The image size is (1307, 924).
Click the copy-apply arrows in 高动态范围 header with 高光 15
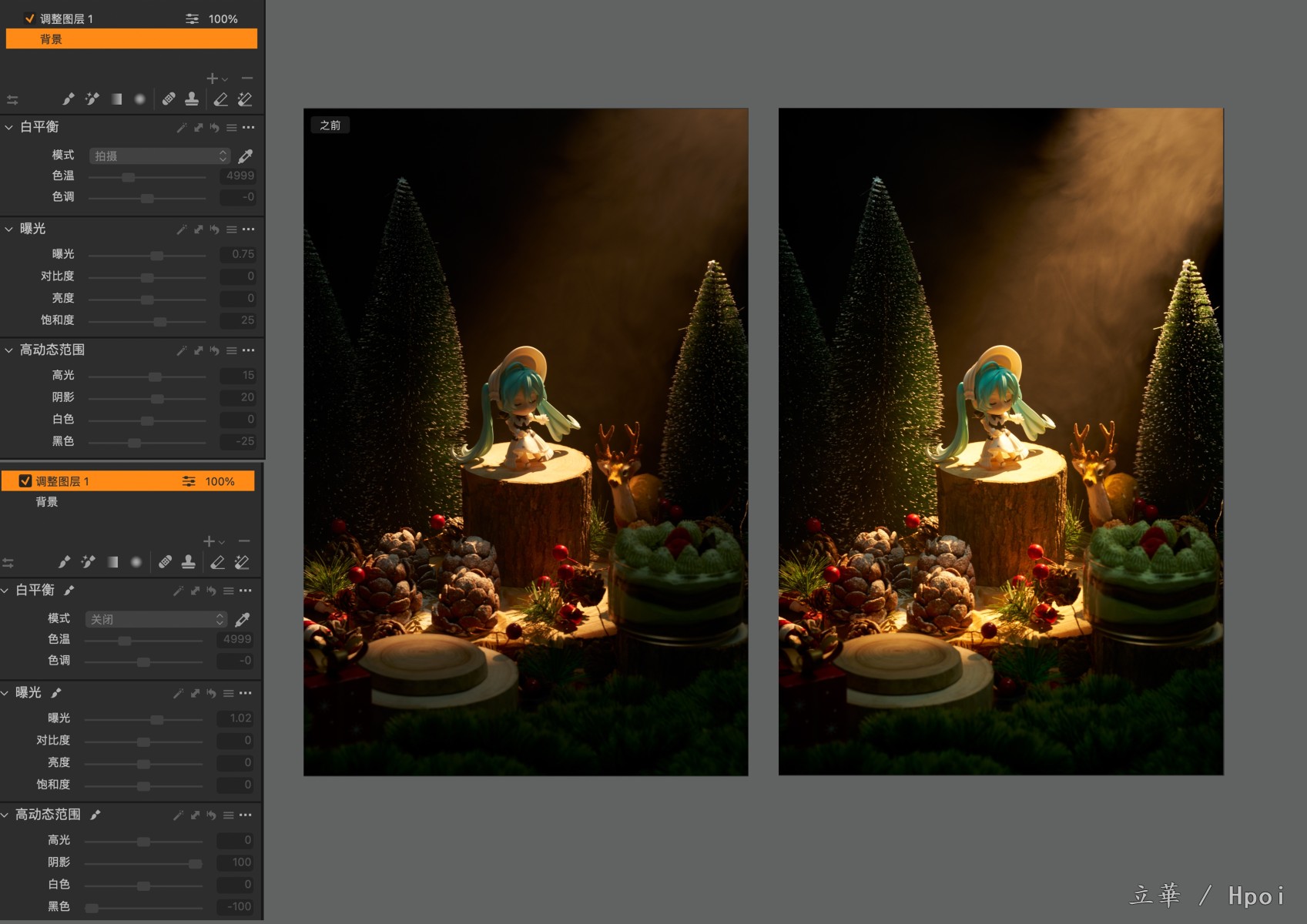[198, 350]
